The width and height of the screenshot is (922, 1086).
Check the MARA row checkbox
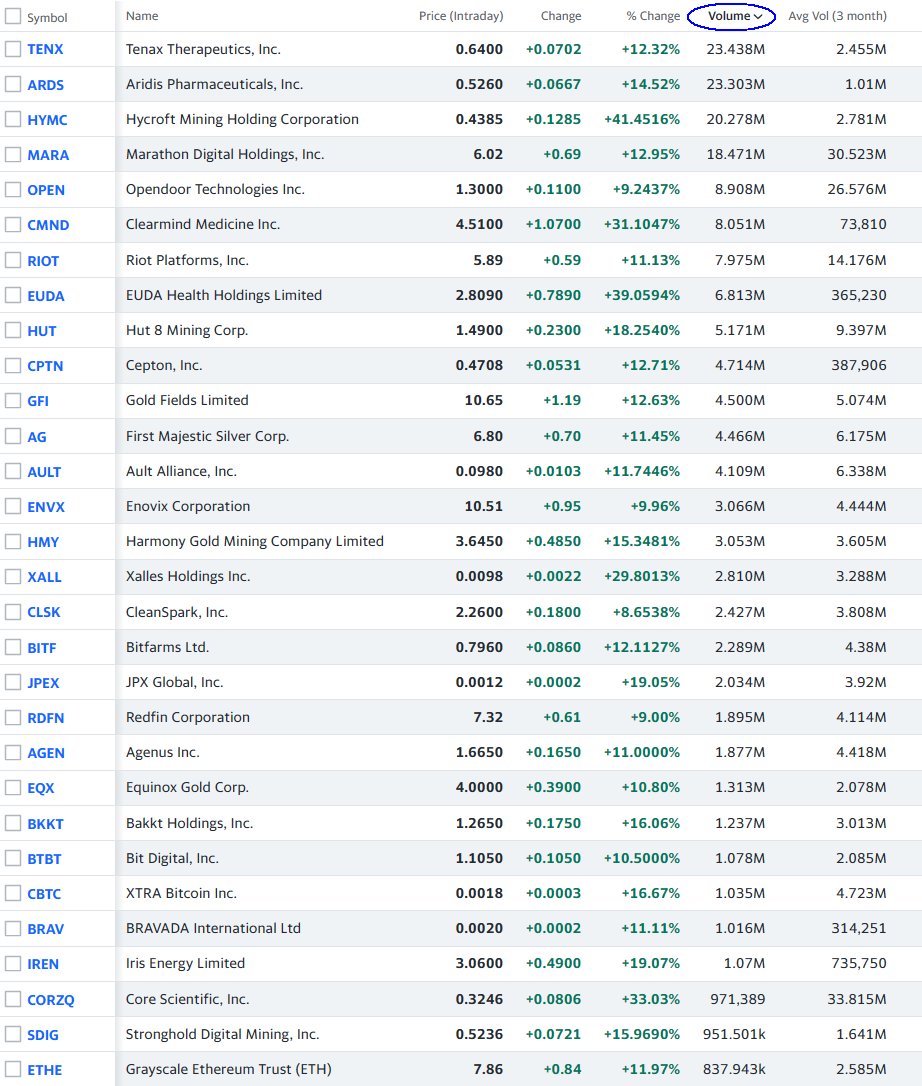click(13, 154)
